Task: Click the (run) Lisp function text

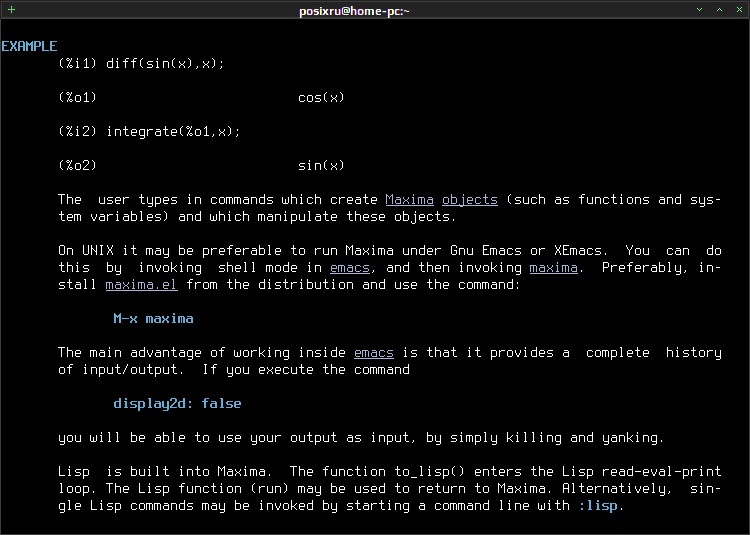Action: pyautogui.click(x=269, y=489)
